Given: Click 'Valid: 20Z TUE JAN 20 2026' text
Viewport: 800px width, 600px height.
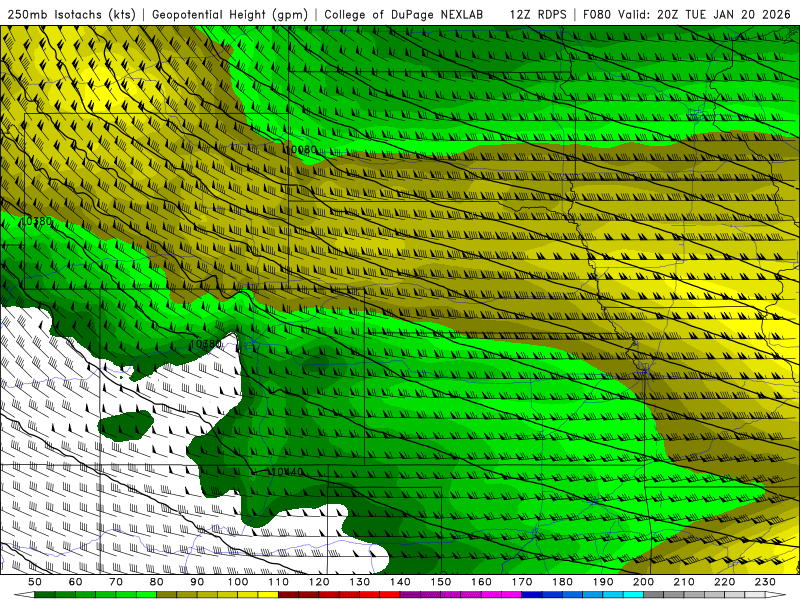Looking at the screenshot, I should pyautogui.click(x=704, y=14).
